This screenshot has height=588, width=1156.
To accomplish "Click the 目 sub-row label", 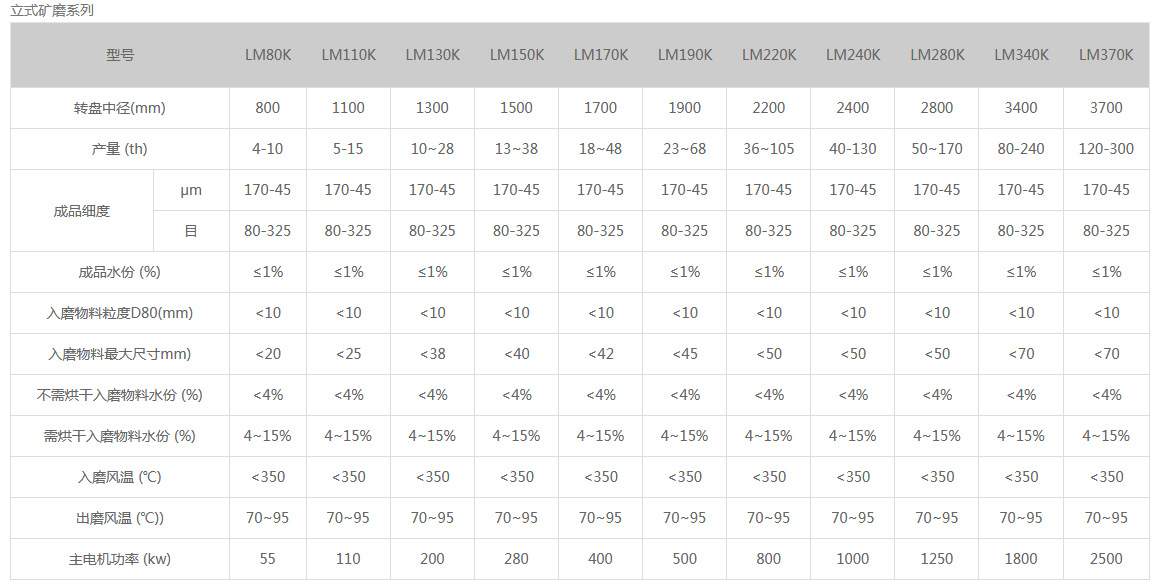I will 191,231.
